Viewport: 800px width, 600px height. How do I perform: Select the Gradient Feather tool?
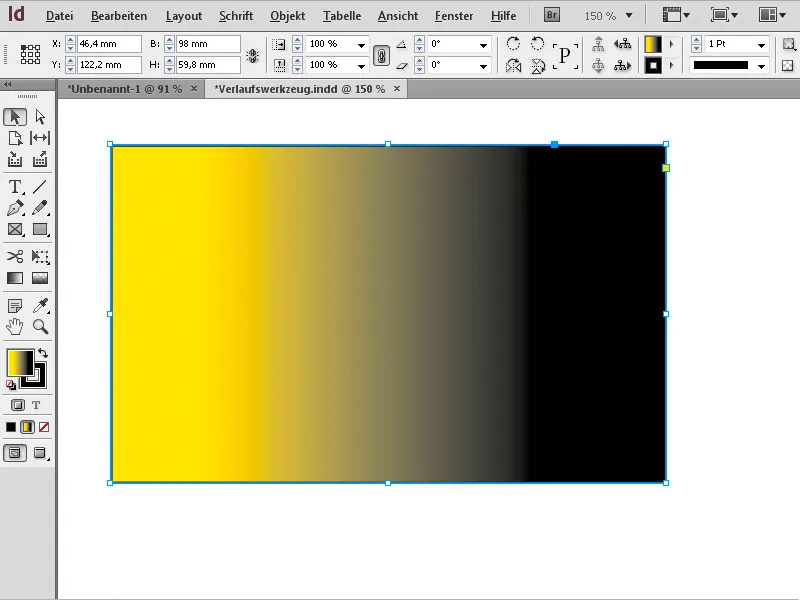[40, 278]
